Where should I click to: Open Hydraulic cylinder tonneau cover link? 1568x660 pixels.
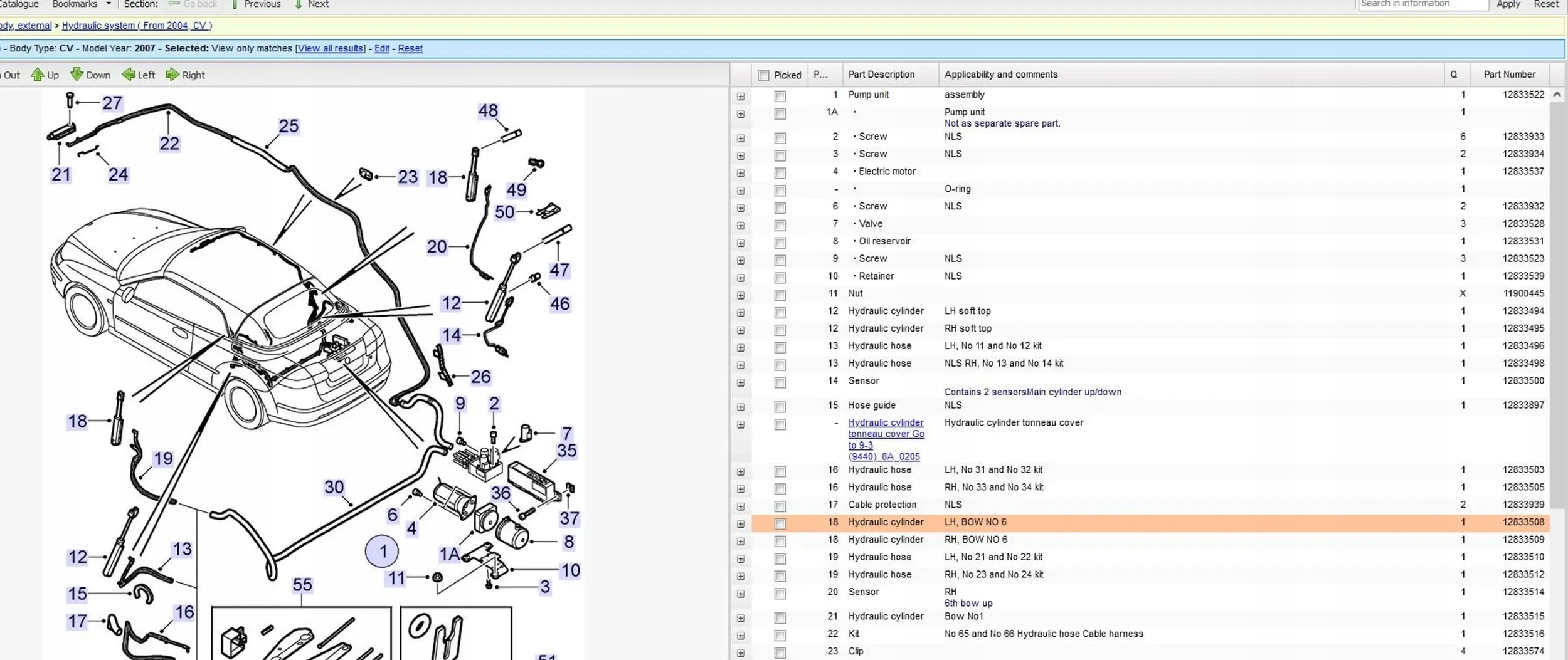click(886, 439)
